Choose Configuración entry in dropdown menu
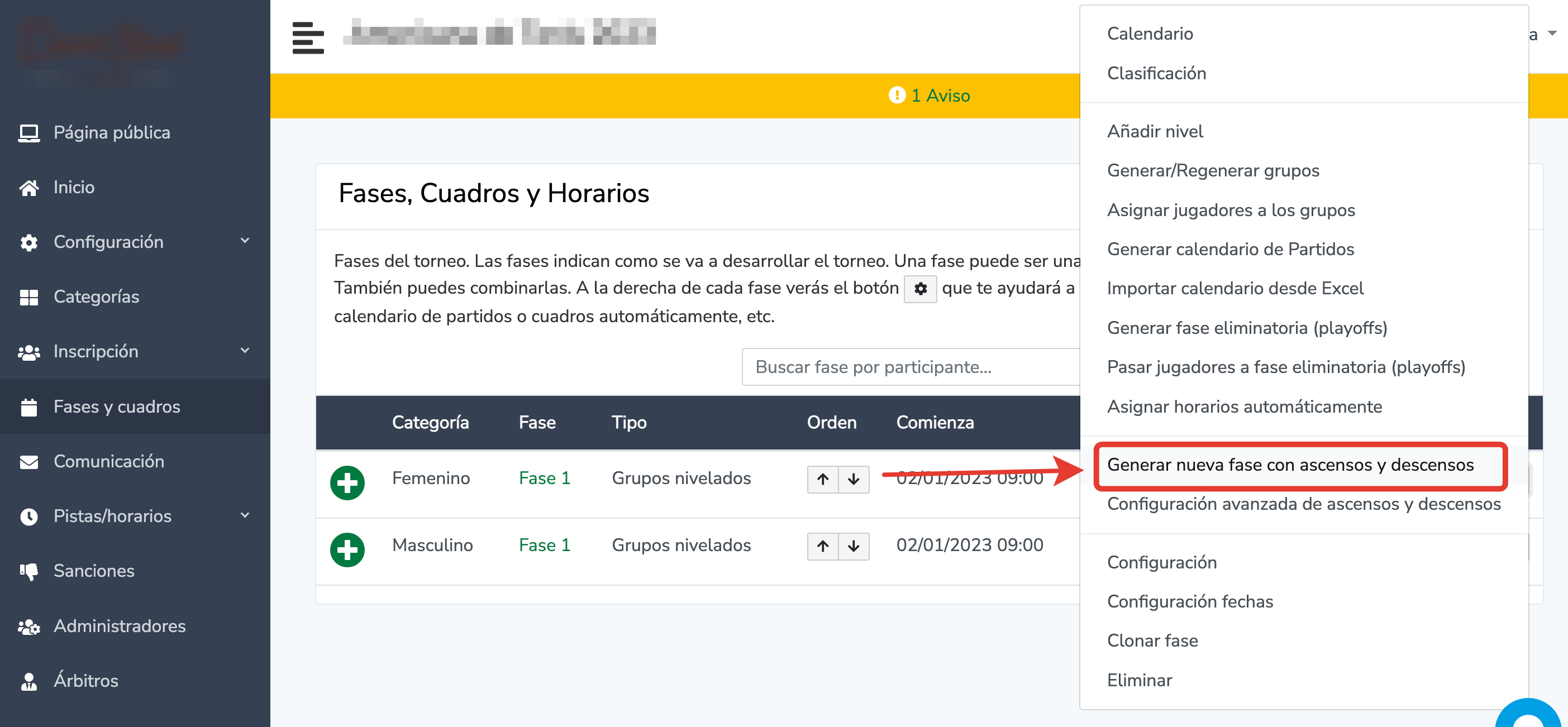The image size is (1568, 727). (x=1161, y=562)
